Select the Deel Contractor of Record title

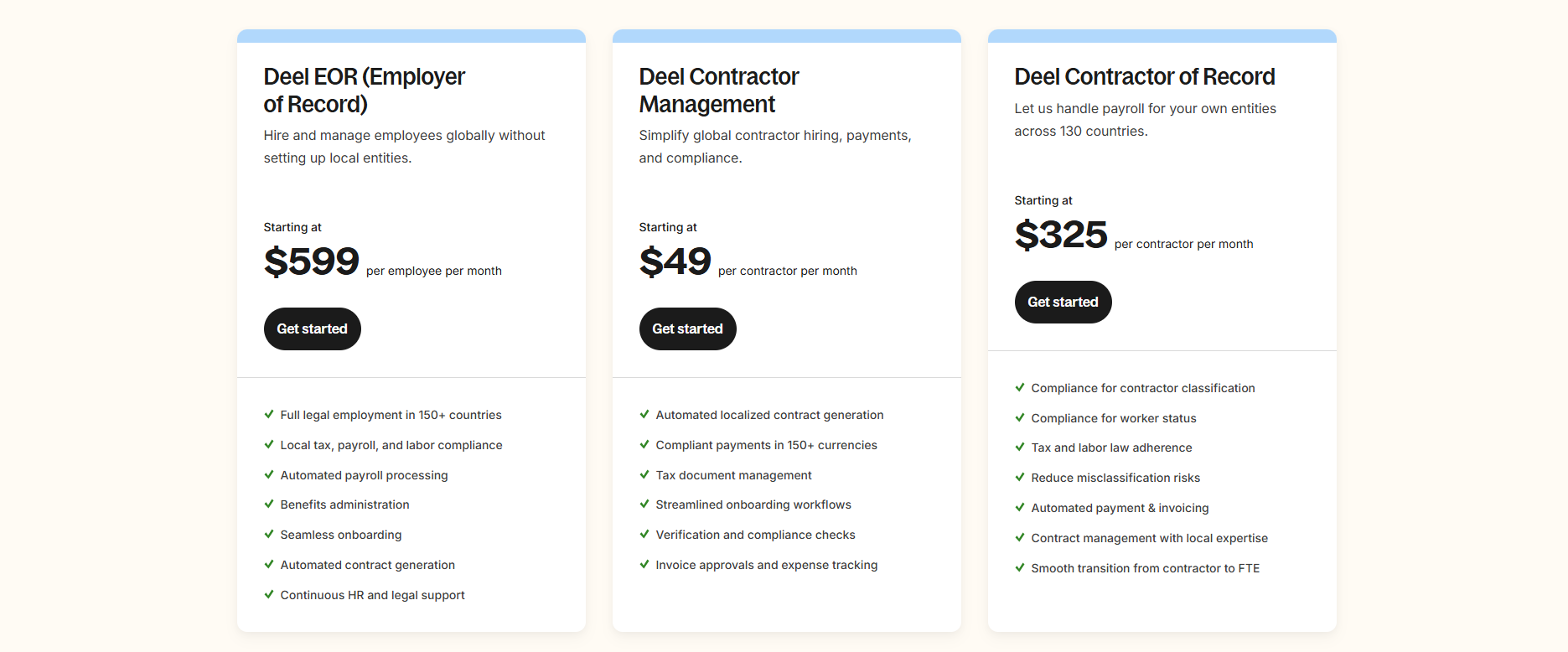(x=1144, y=76)
